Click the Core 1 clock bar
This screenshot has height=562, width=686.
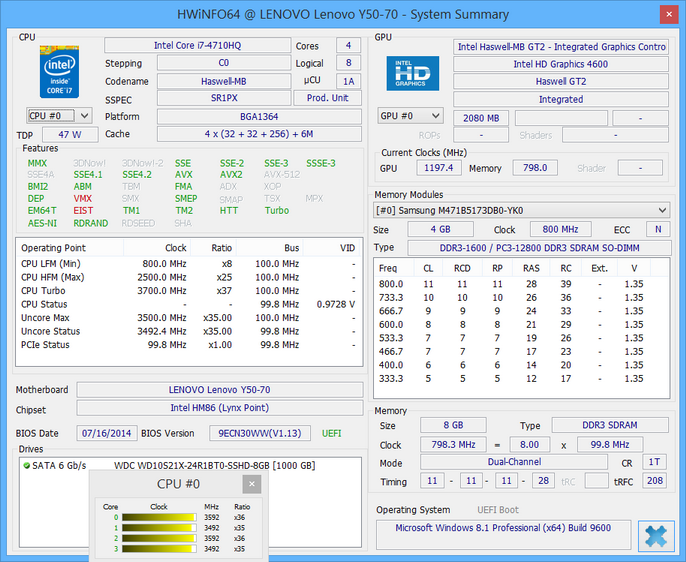click(159, 528)
